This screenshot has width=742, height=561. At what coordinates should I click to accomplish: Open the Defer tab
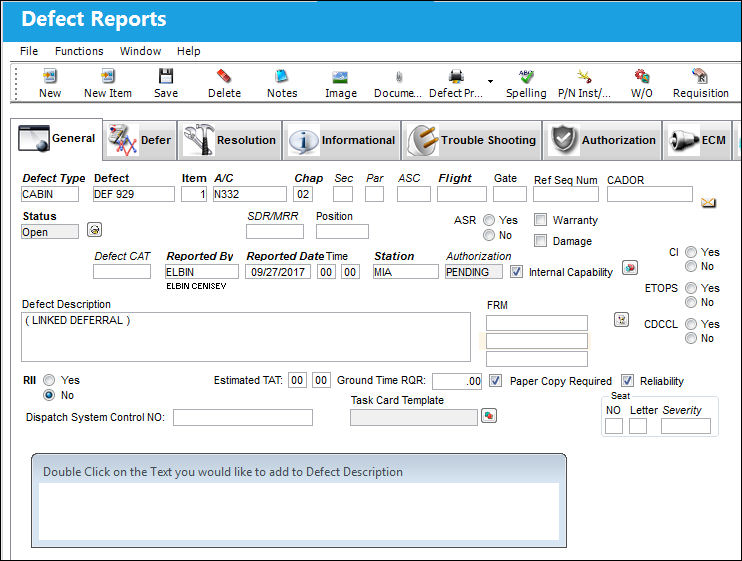click(140, 140)
